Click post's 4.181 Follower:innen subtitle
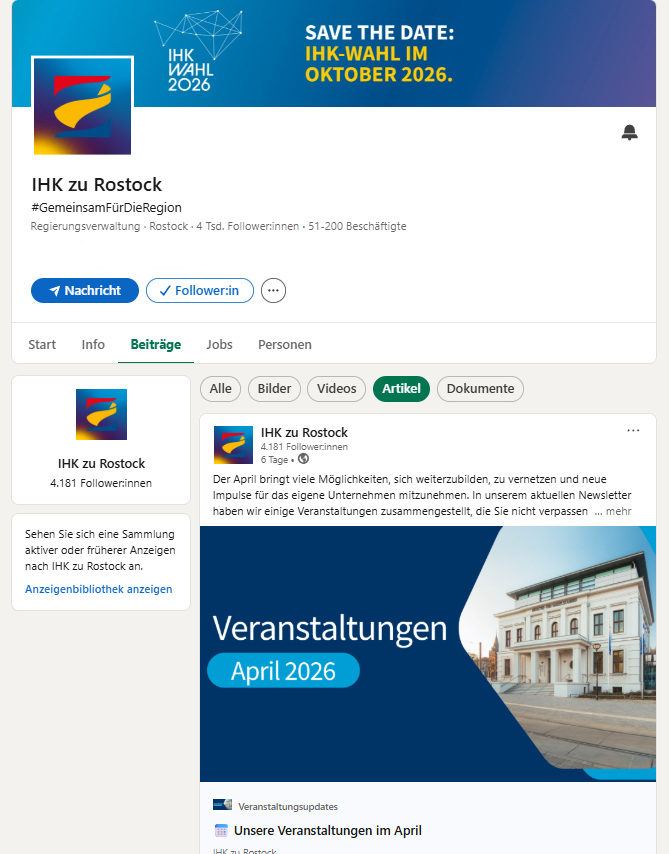Image resolution: width=669 pixels, height=854 pixels. [304, 447]
